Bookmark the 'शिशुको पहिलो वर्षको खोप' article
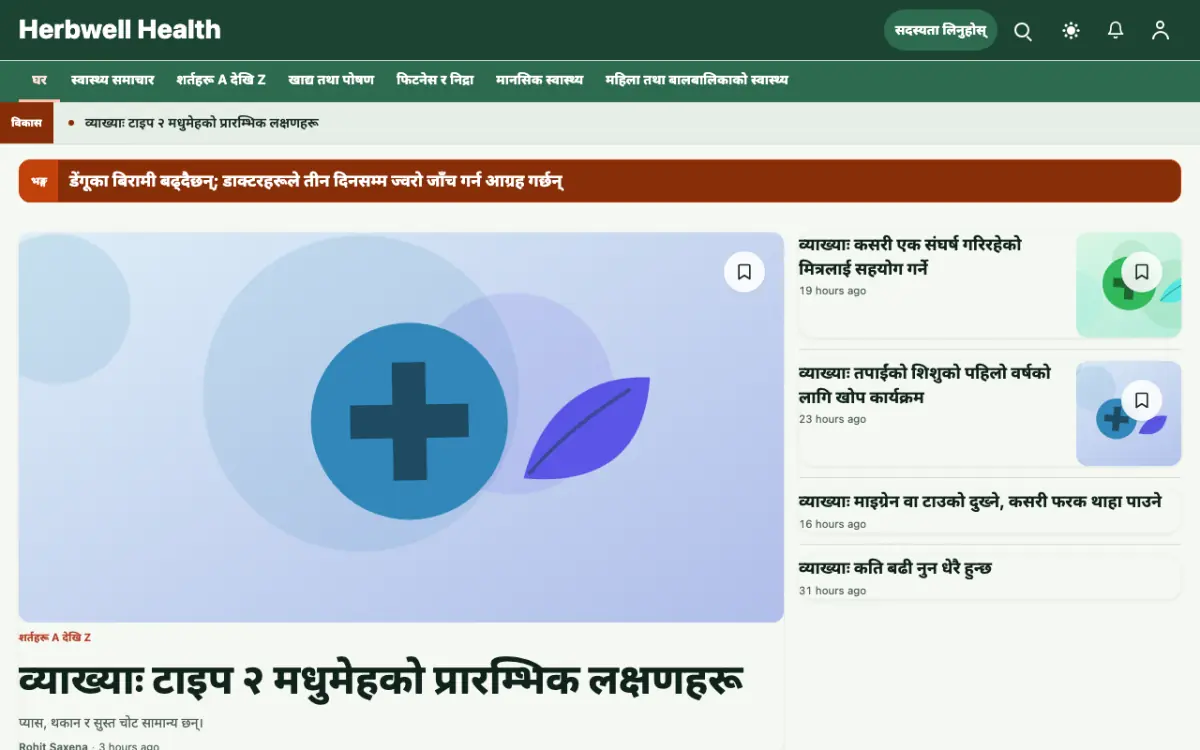The height and width of the screenshot is (750, 1200). tap(1142, 400)
